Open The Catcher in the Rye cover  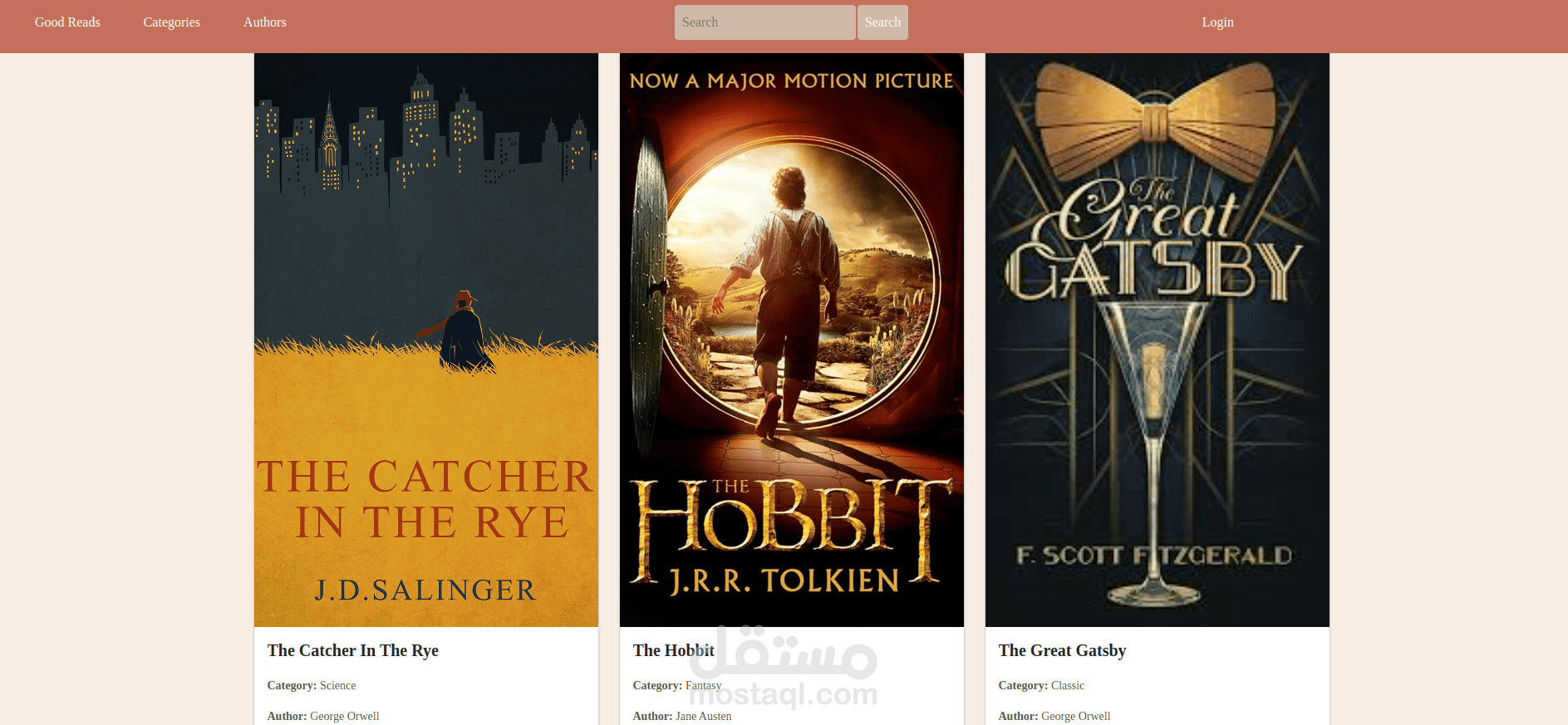coord(426,340)
